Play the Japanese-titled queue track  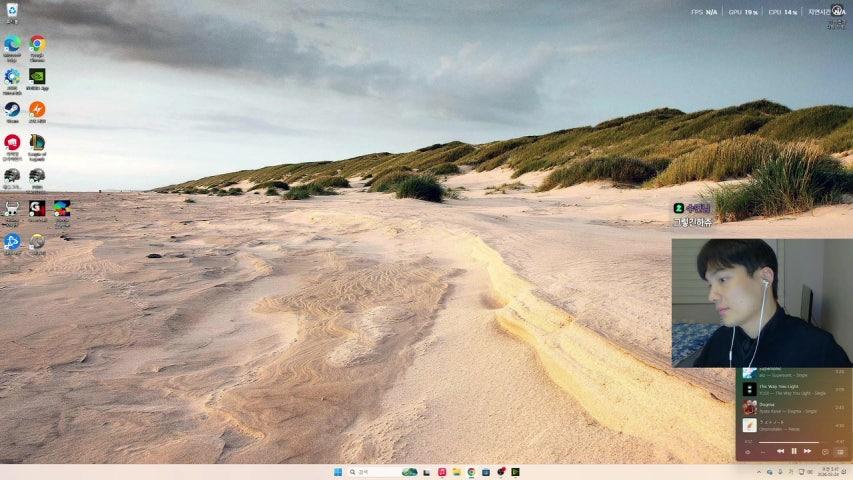pos(793,425)
